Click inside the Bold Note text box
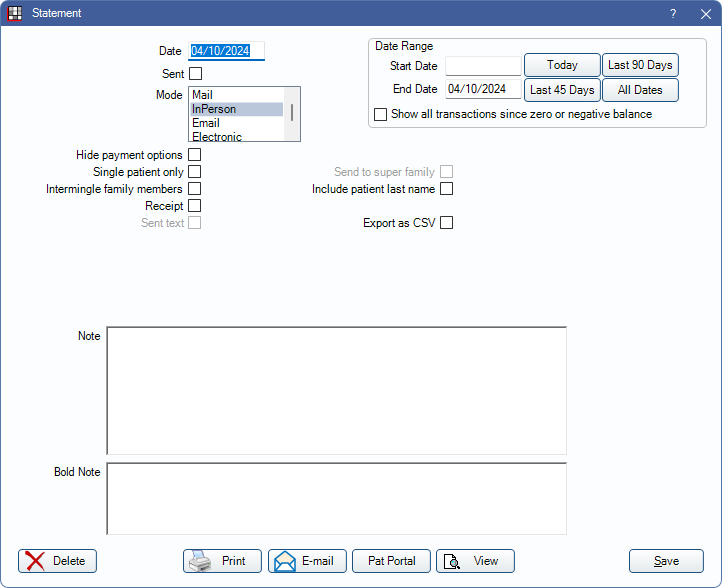 tap(336, 498)
